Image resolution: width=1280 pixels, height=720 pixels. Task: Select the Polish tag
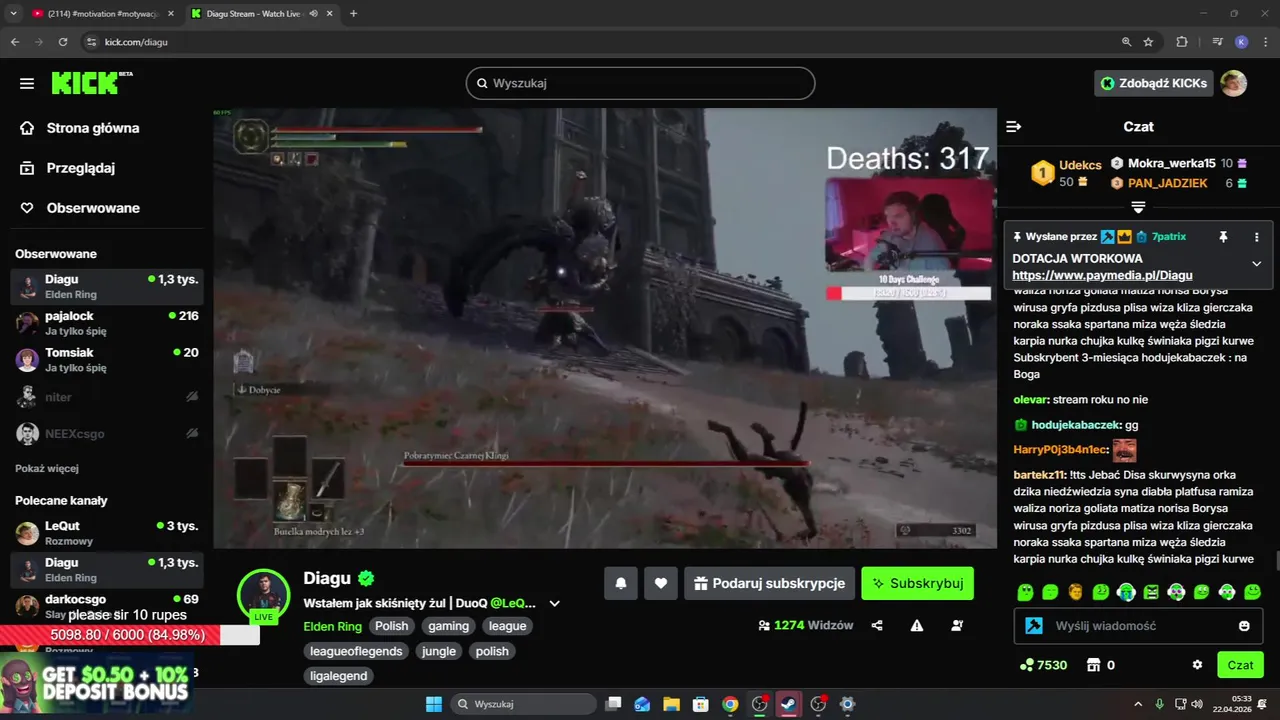tap(392, 626)
